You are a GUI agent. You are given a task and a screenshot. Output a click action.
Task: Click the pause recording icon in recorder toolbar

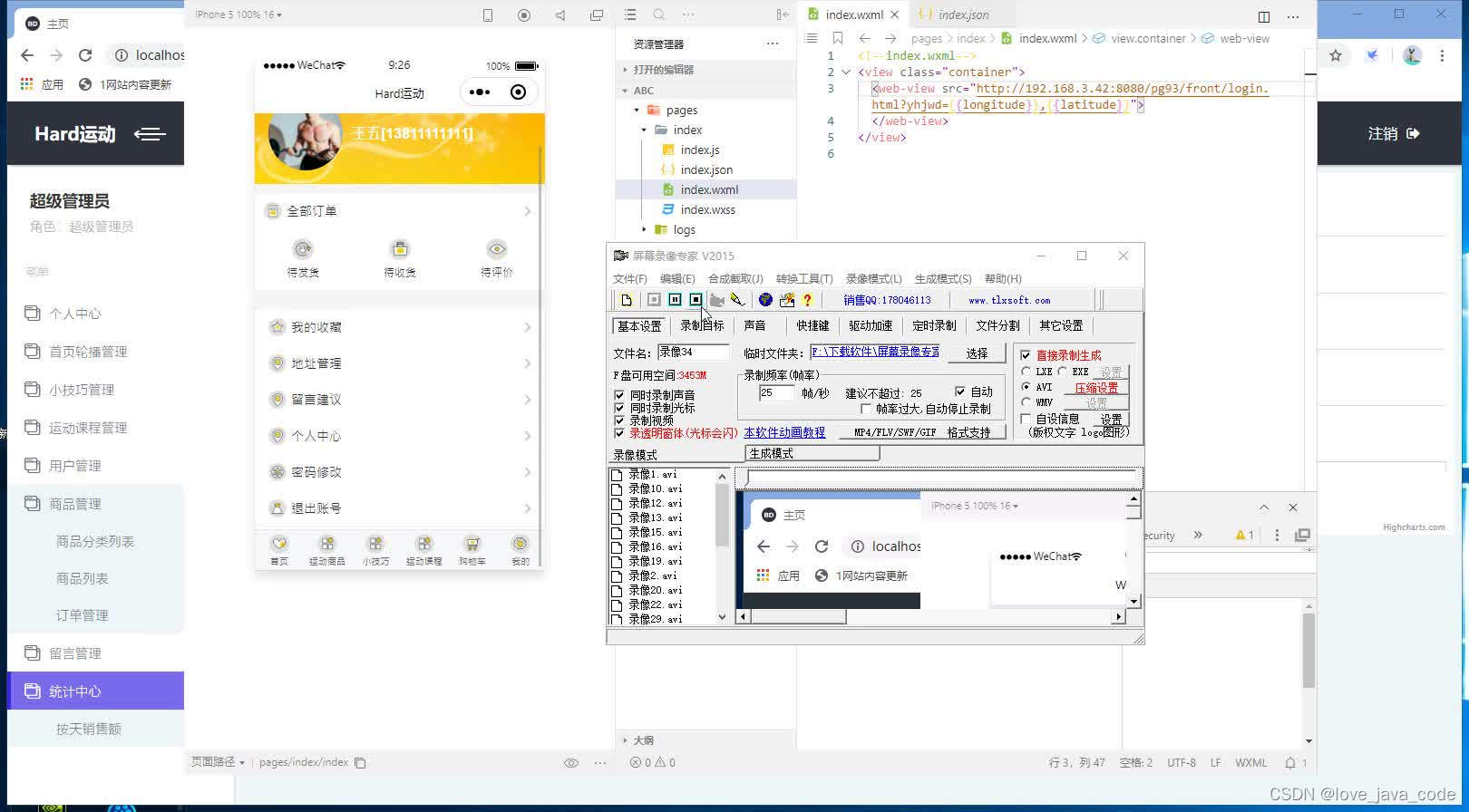[675, 300]
